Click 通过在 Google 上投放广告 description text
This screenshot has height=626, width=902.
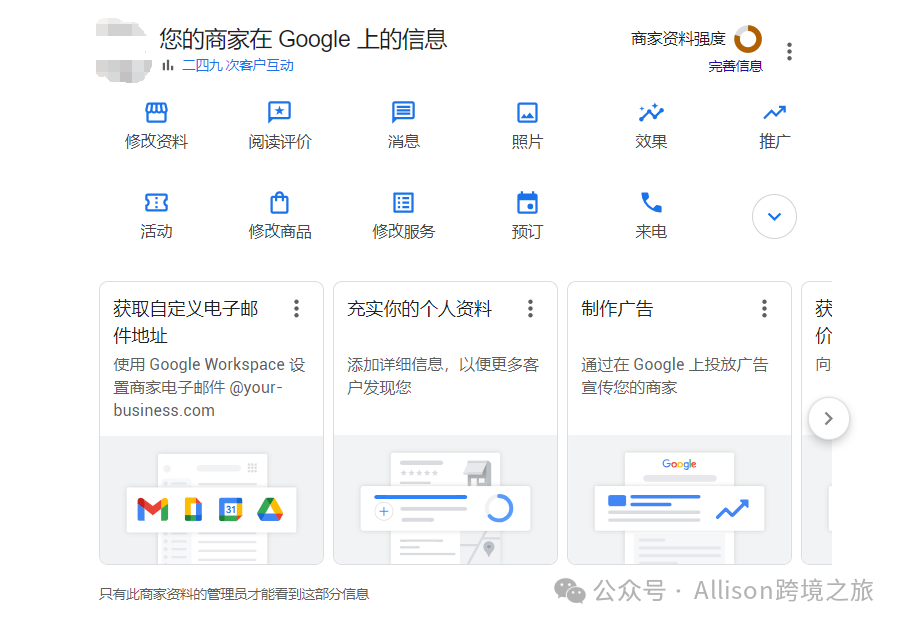coord(675,376)
